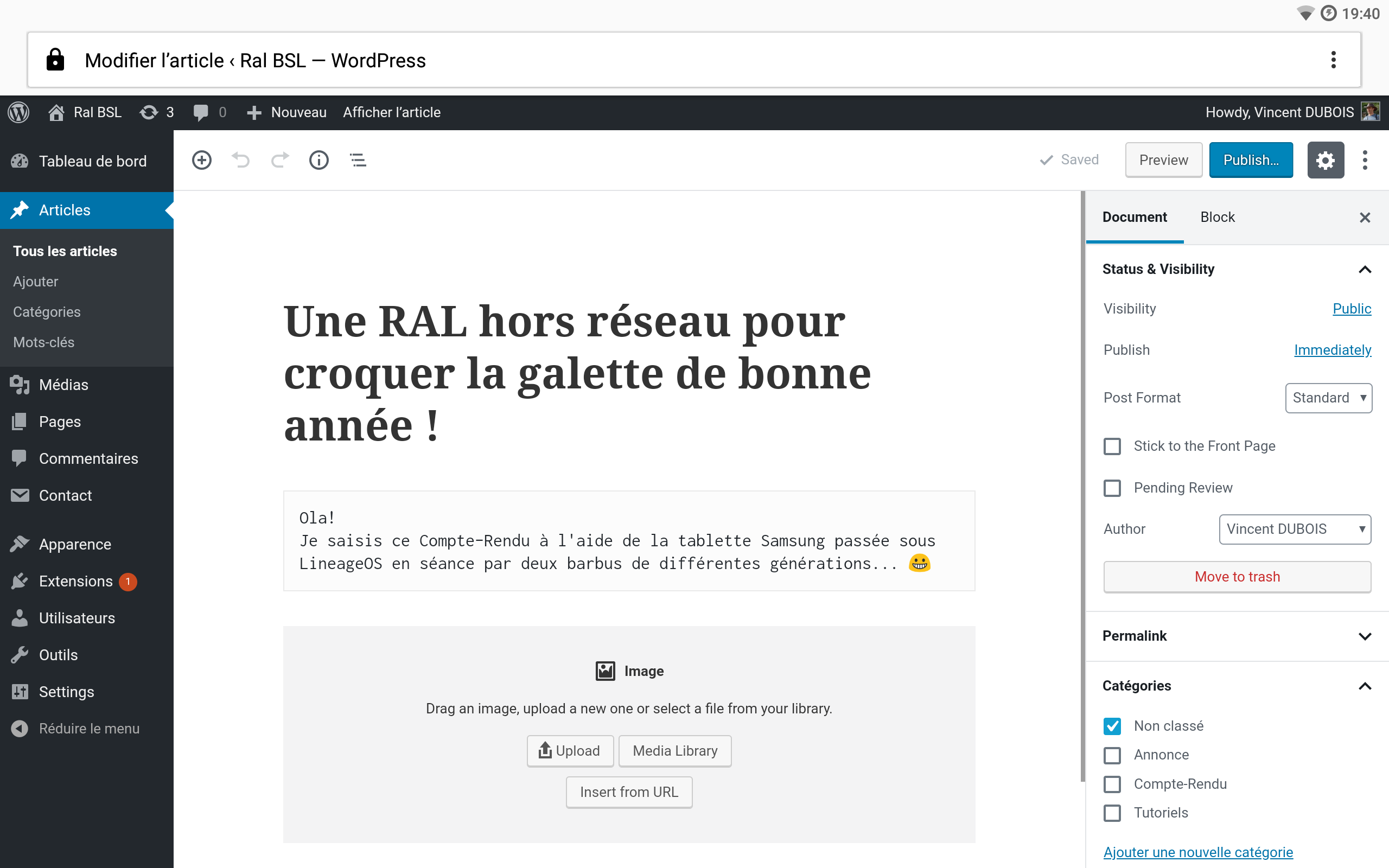Open the updates icon showing 3
The width and height of the screenshot is (1389, 868).
[x=157, y=112]
